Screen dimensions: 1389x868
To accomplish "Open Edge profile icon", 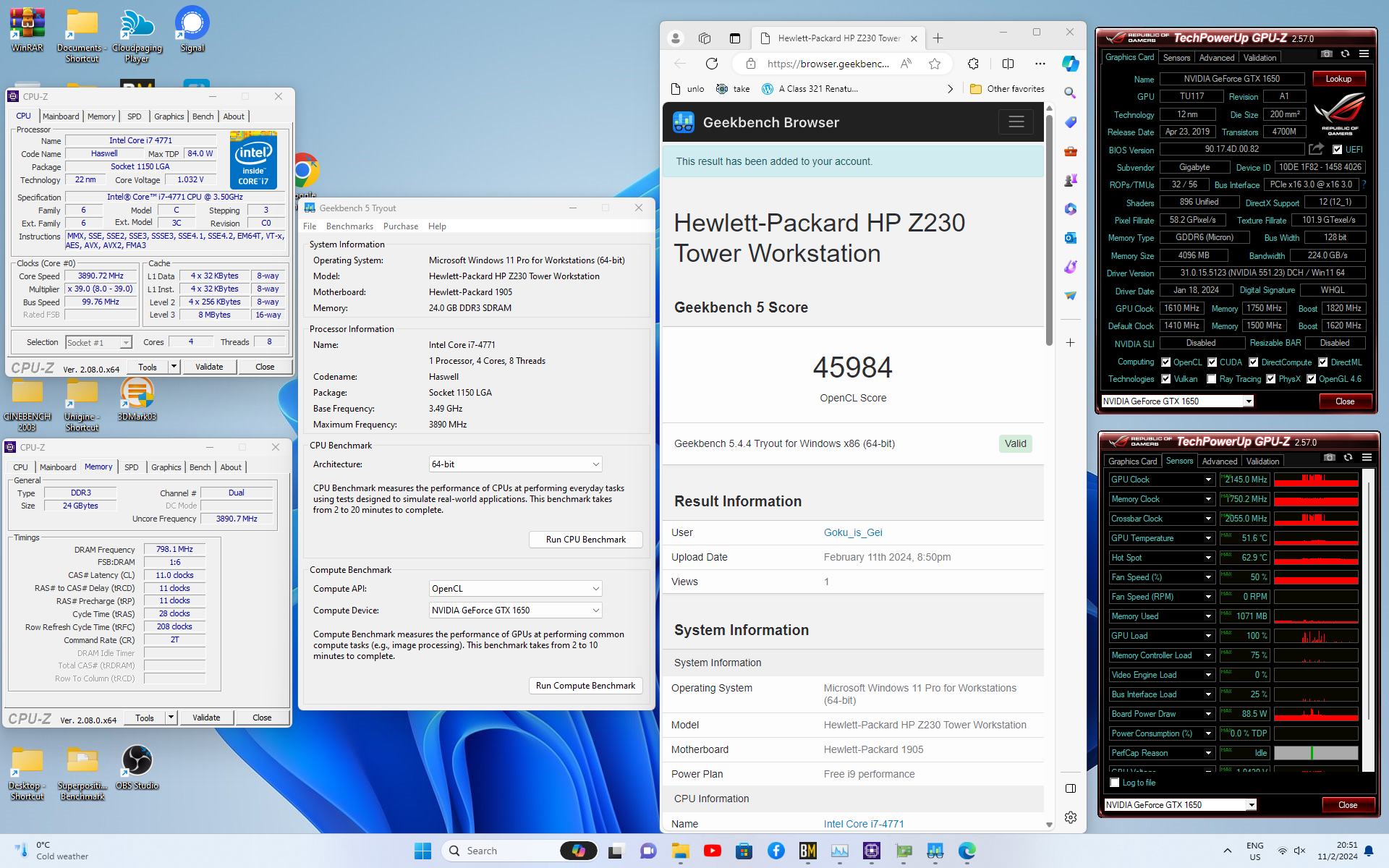I will tap(676, 38).
